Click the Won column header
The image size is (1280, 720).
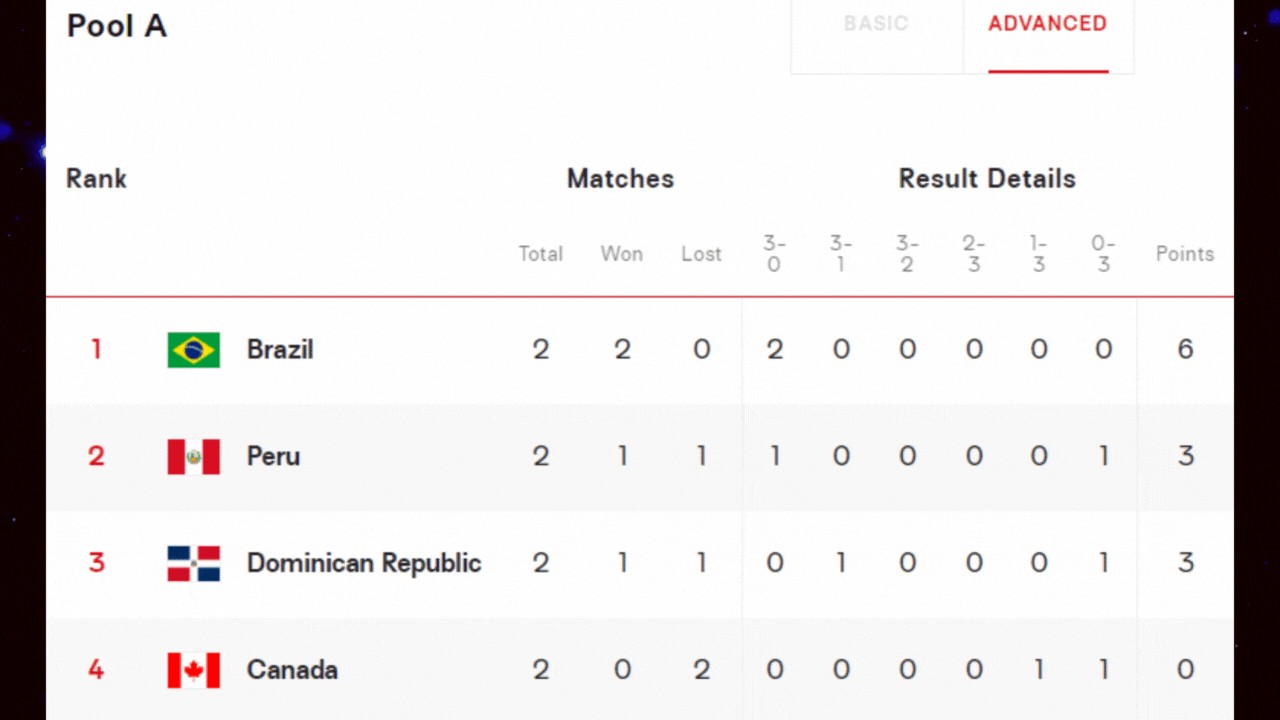(622, 254)
